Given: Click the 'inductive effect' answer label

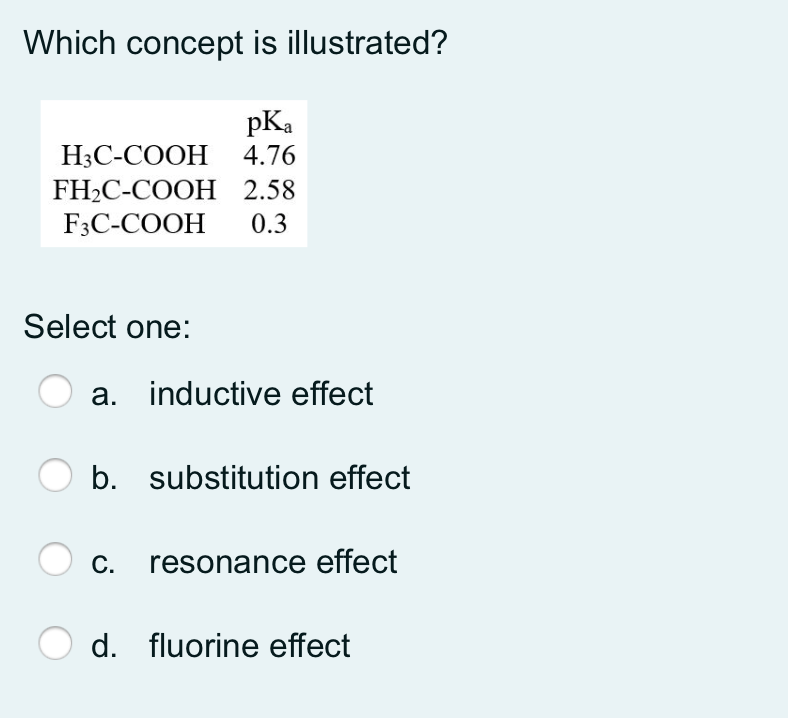Looking at the screenshot, I should [x=261, y=393].
